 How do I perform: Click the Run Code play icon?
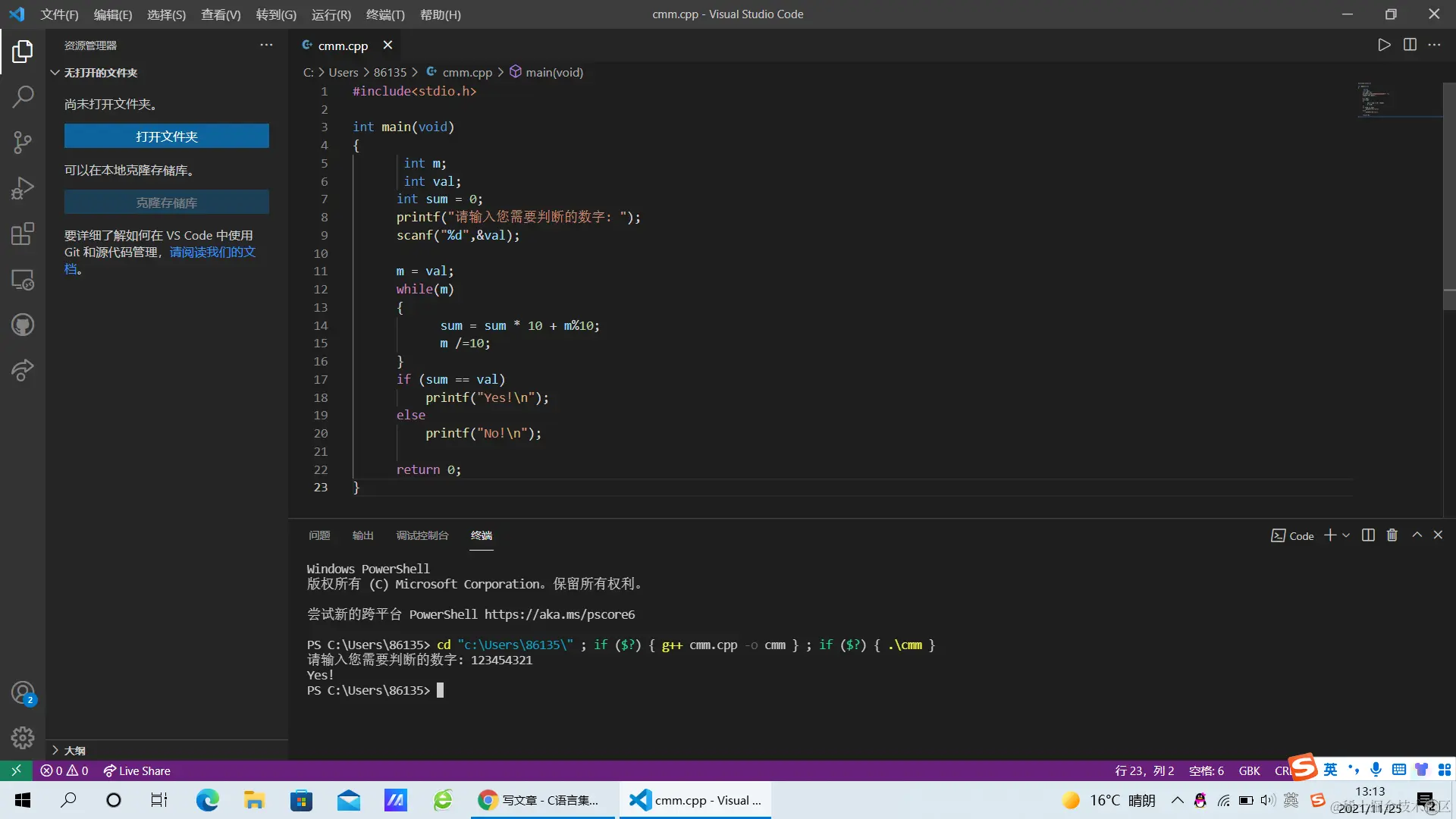(1384, 45)
